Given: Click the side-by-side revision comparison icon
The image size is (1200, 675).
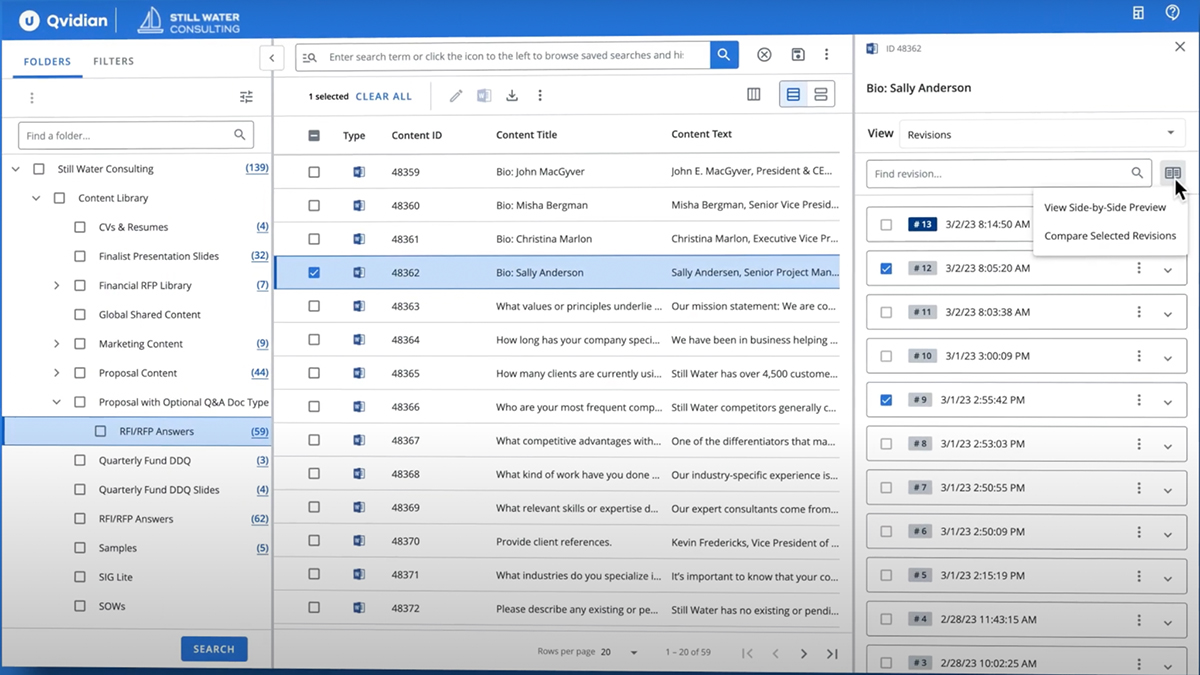Looking at the screenshot, I should pyautogui.click(x=1172, y=173).
